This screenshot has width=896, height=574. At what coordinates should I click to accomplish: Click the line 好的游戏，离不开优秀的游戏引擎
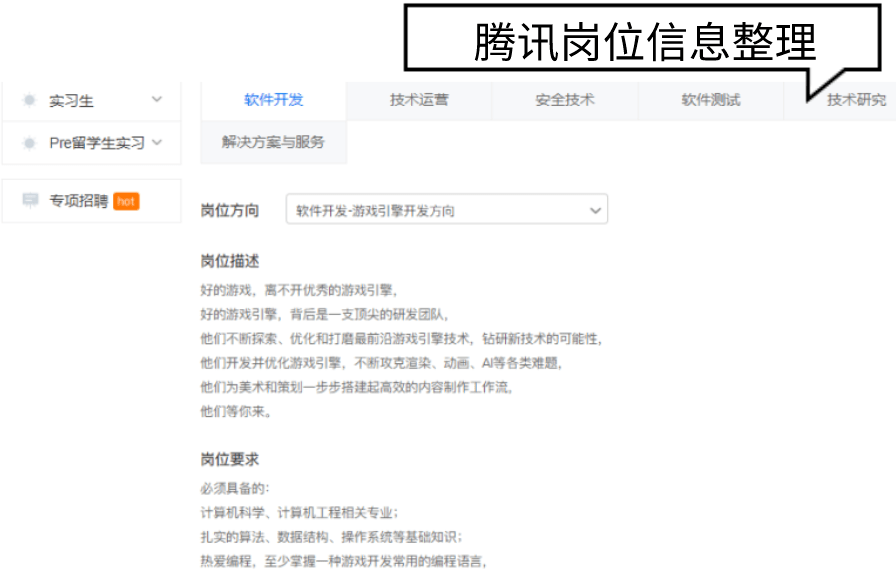(299, 290)
